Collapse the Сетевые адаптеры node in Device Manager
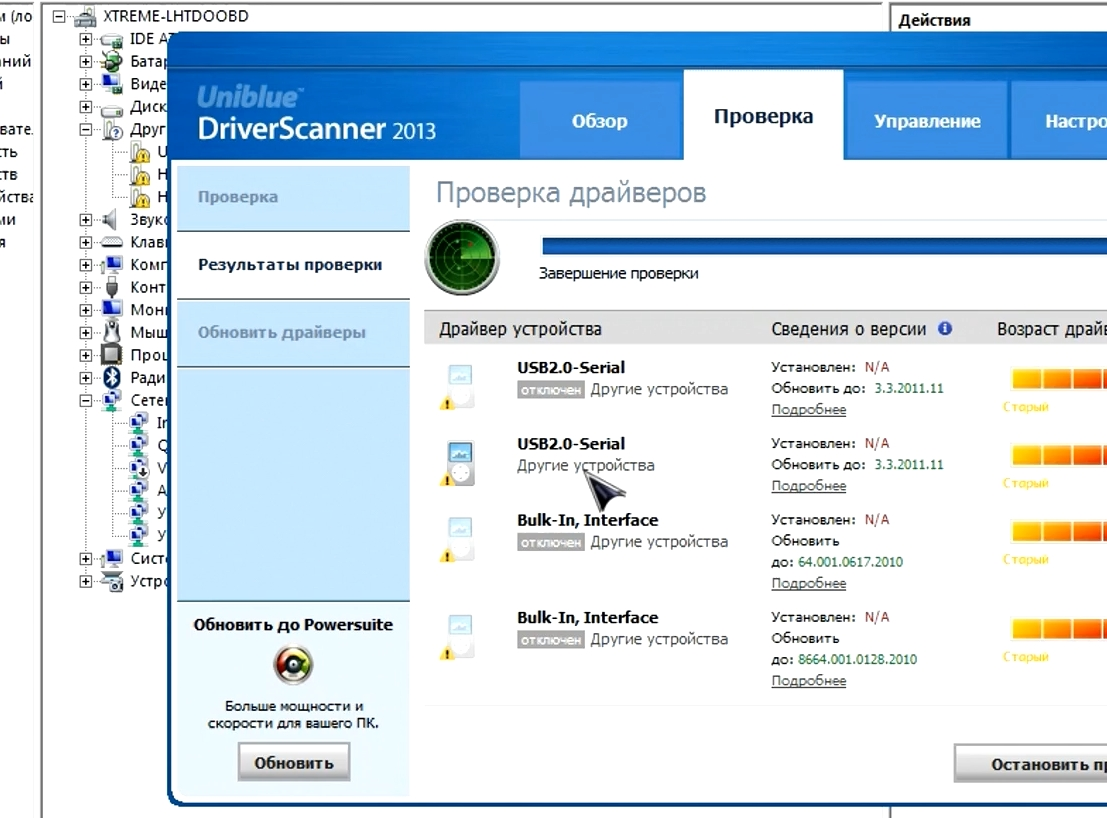1107x818 pixels. tap(85, 400)
